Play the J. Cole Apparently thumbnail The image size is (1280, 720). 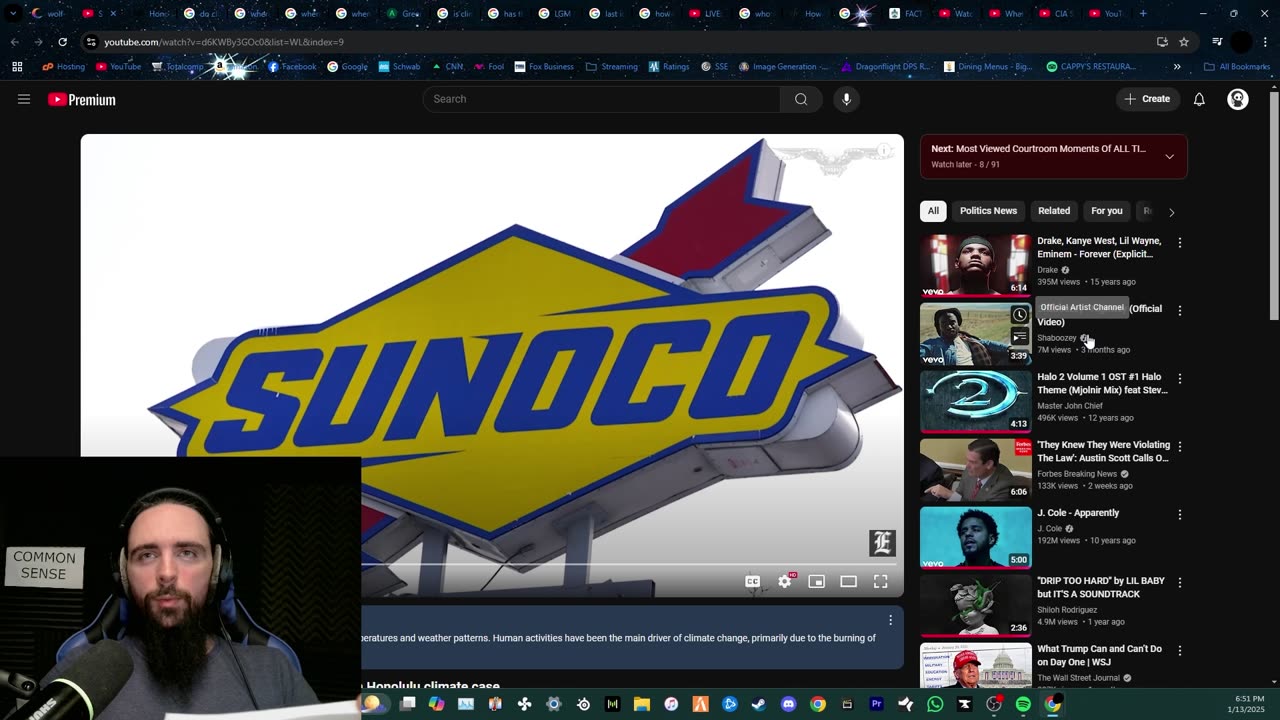click(975, 537)
